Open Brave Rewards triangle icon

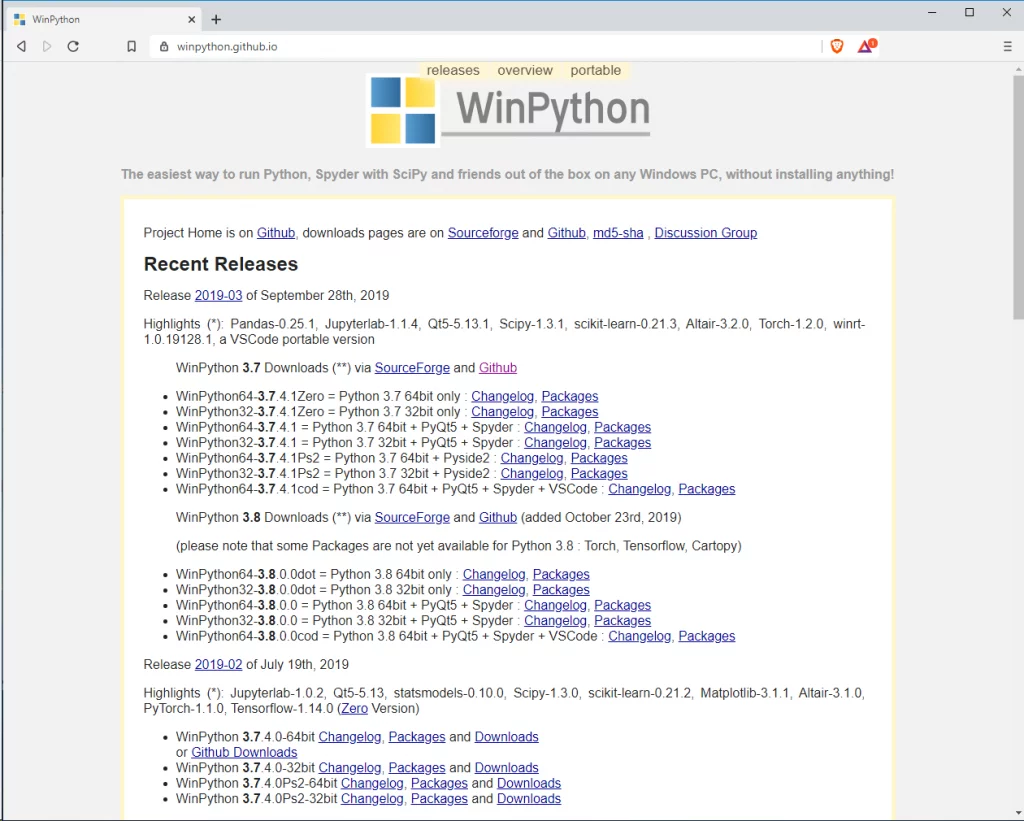[x=867, y=46]
